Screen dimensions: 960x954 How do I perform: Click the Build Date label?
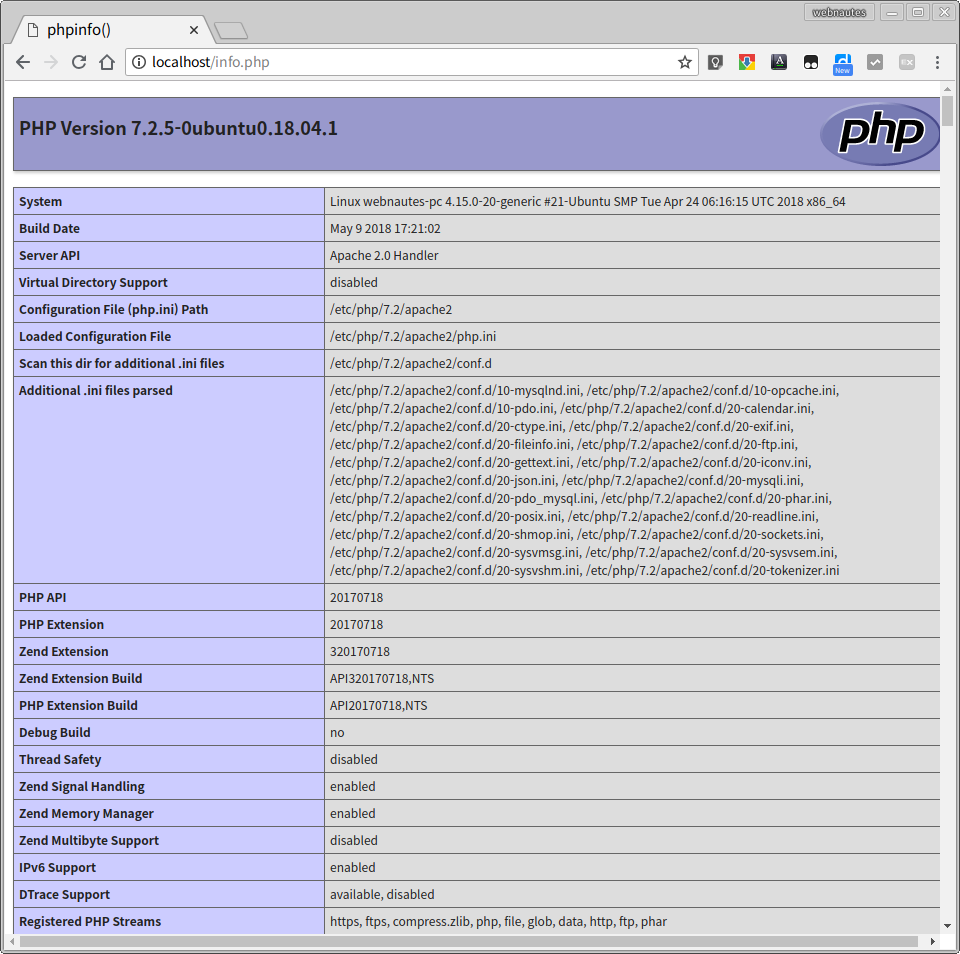50,228
